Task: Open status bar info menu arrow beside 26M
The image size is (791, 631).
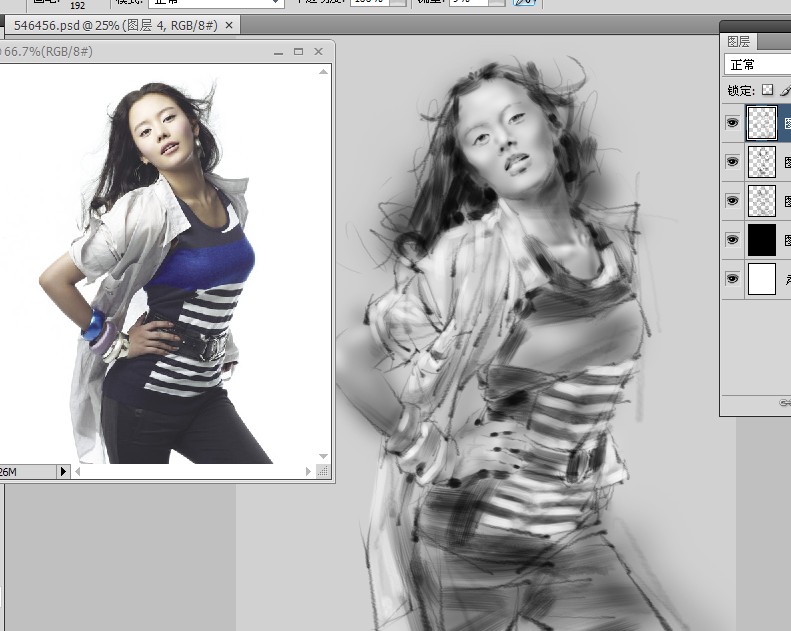Action: click(x=63, y=472)
